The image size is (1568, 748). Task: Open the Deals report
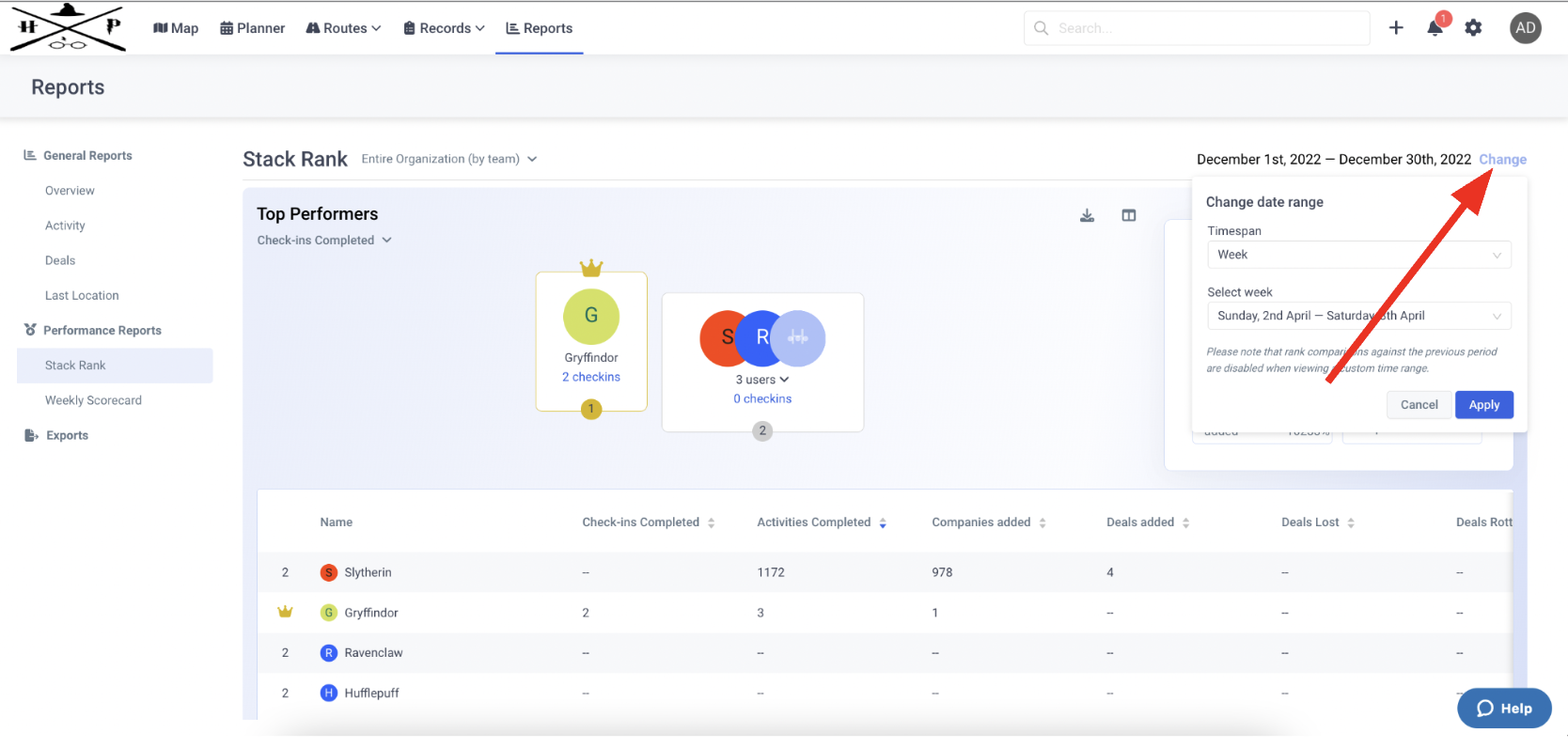(60, 260)
